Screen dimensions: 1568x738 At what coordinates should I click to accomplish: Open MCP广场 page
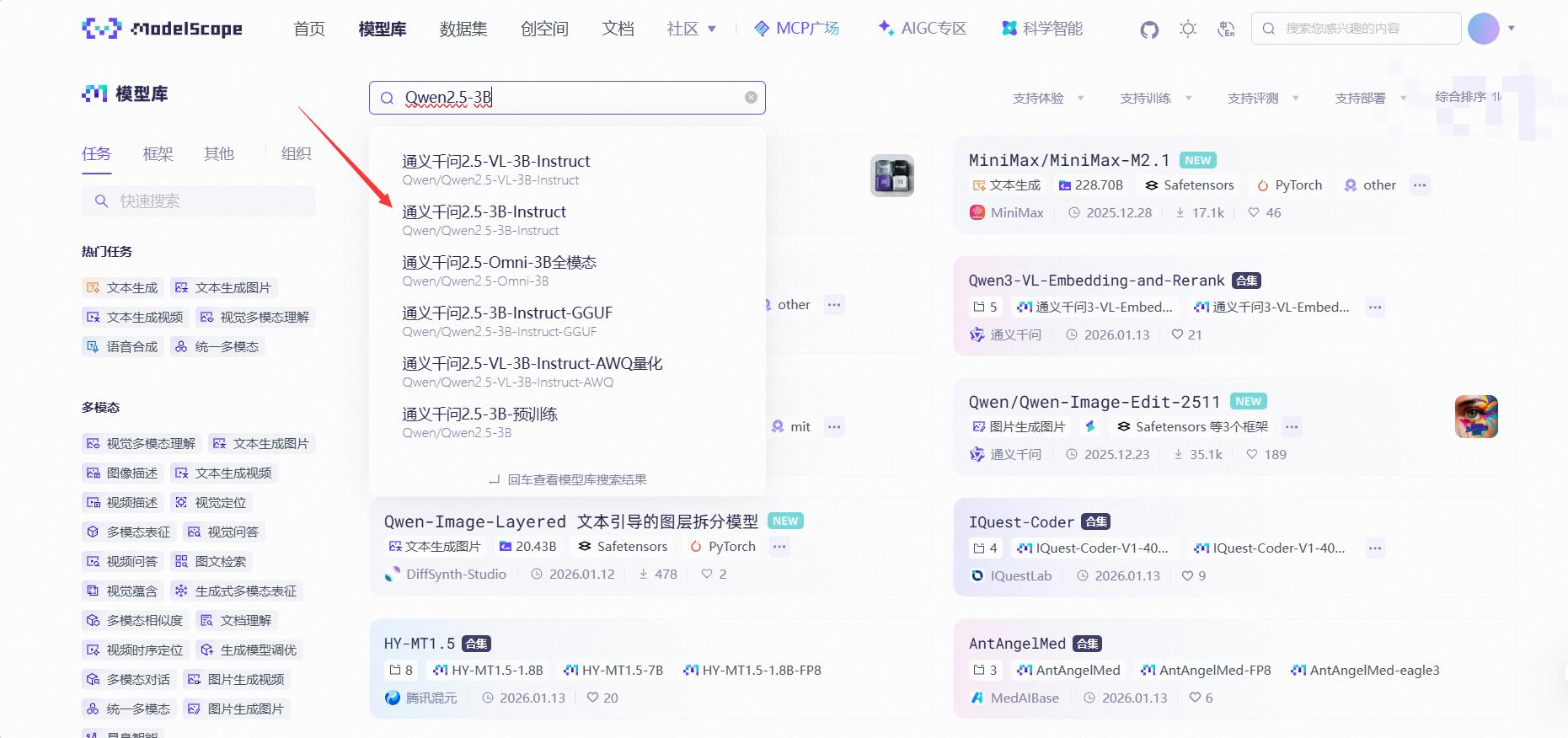click(796, 29)
